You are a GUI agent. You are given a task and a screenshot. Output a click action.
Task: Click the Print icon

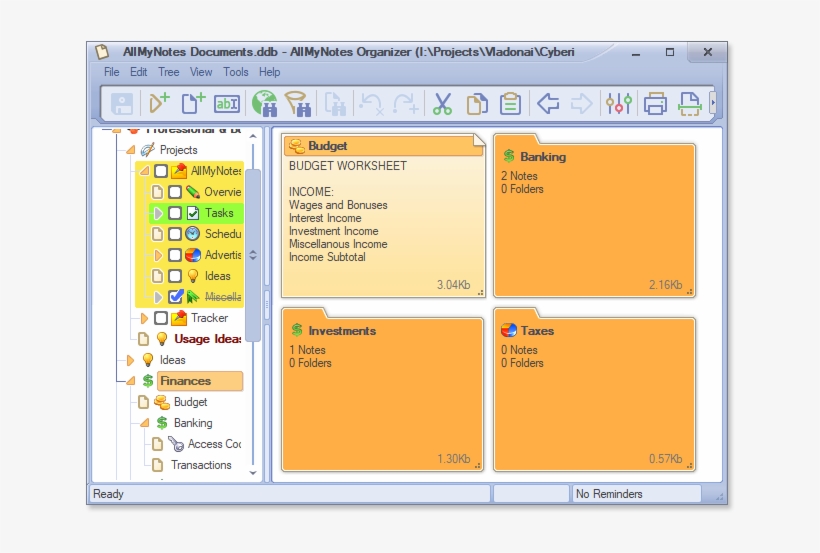[655, 104]
